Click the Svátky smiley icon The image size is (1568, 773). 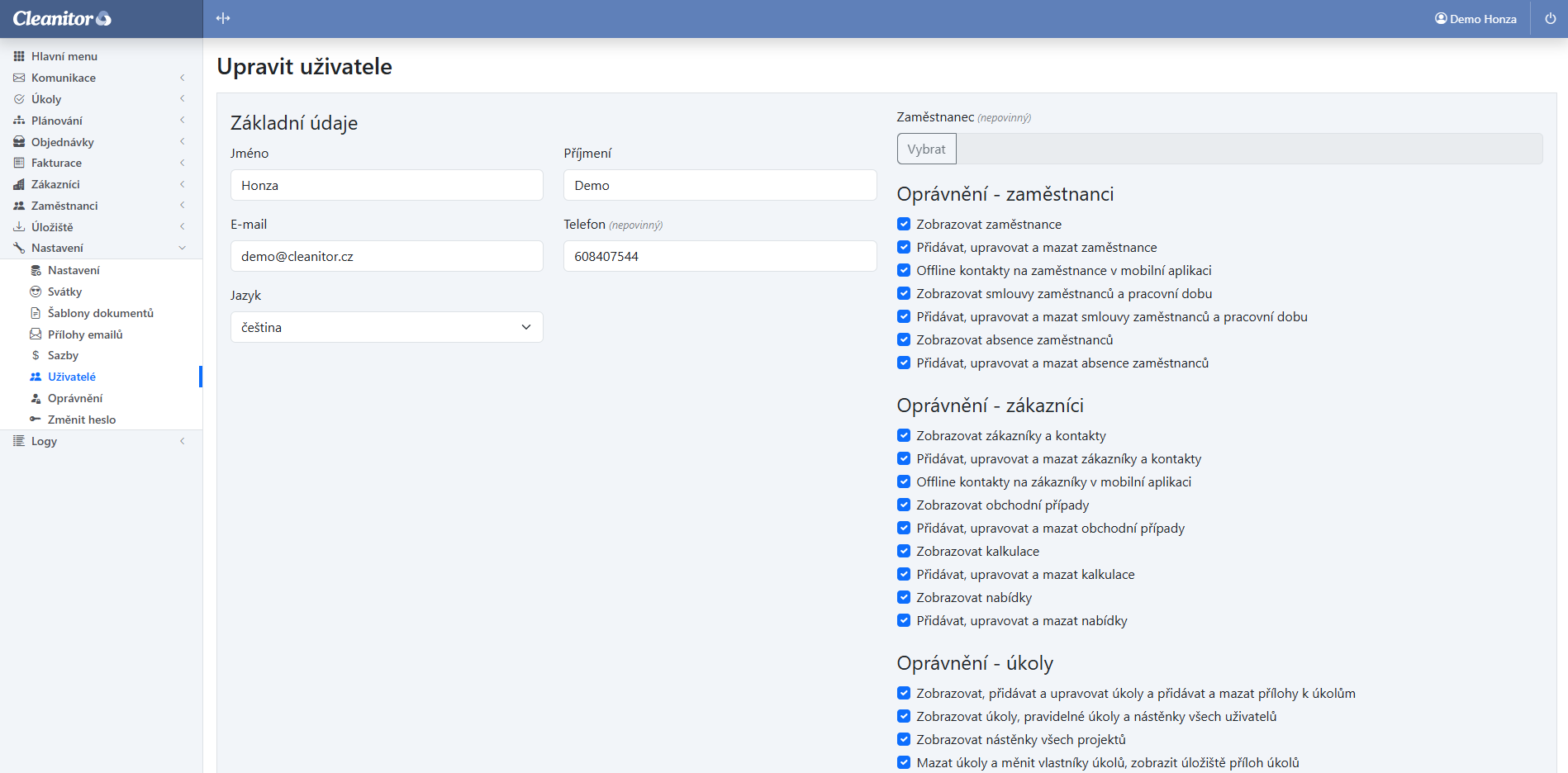coord(36,292)
